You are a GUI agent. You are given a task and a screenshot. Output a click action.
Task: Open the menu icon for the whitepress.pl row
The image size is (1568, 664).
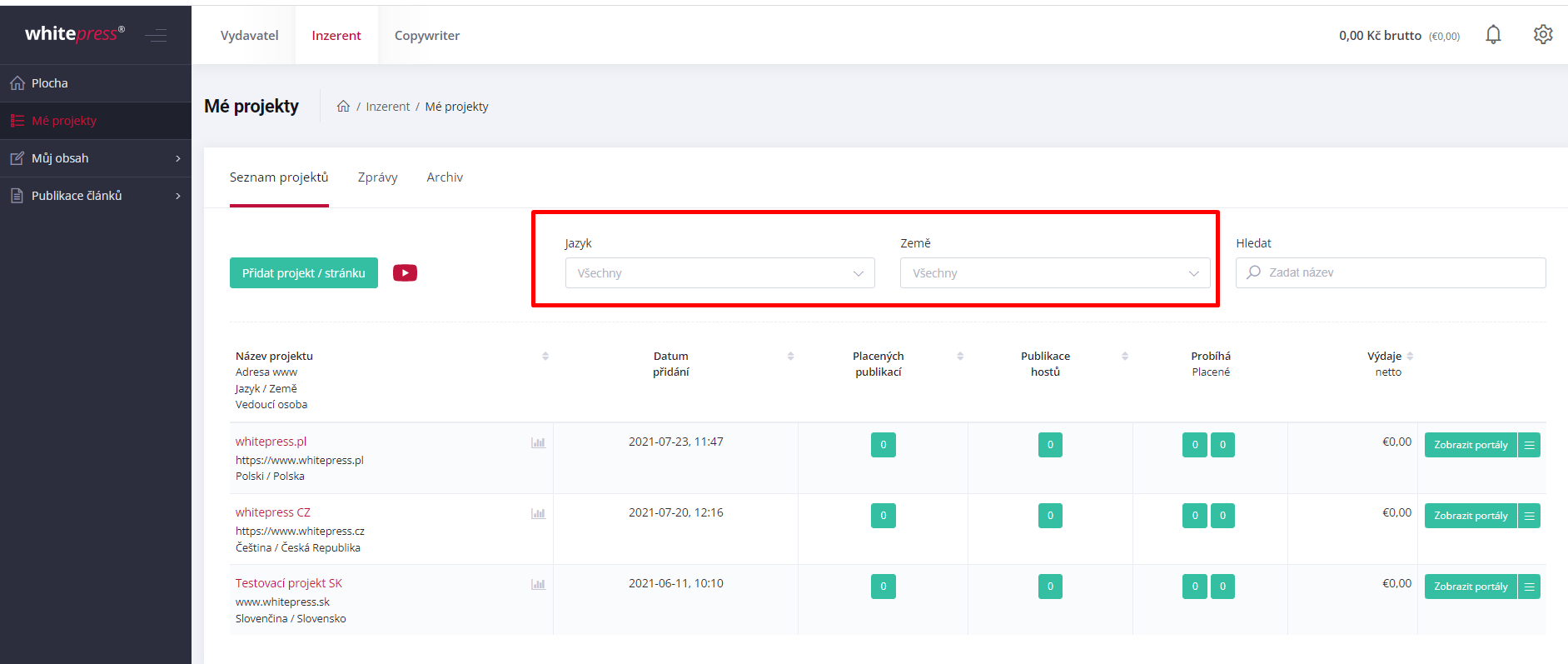point(1529,445)
